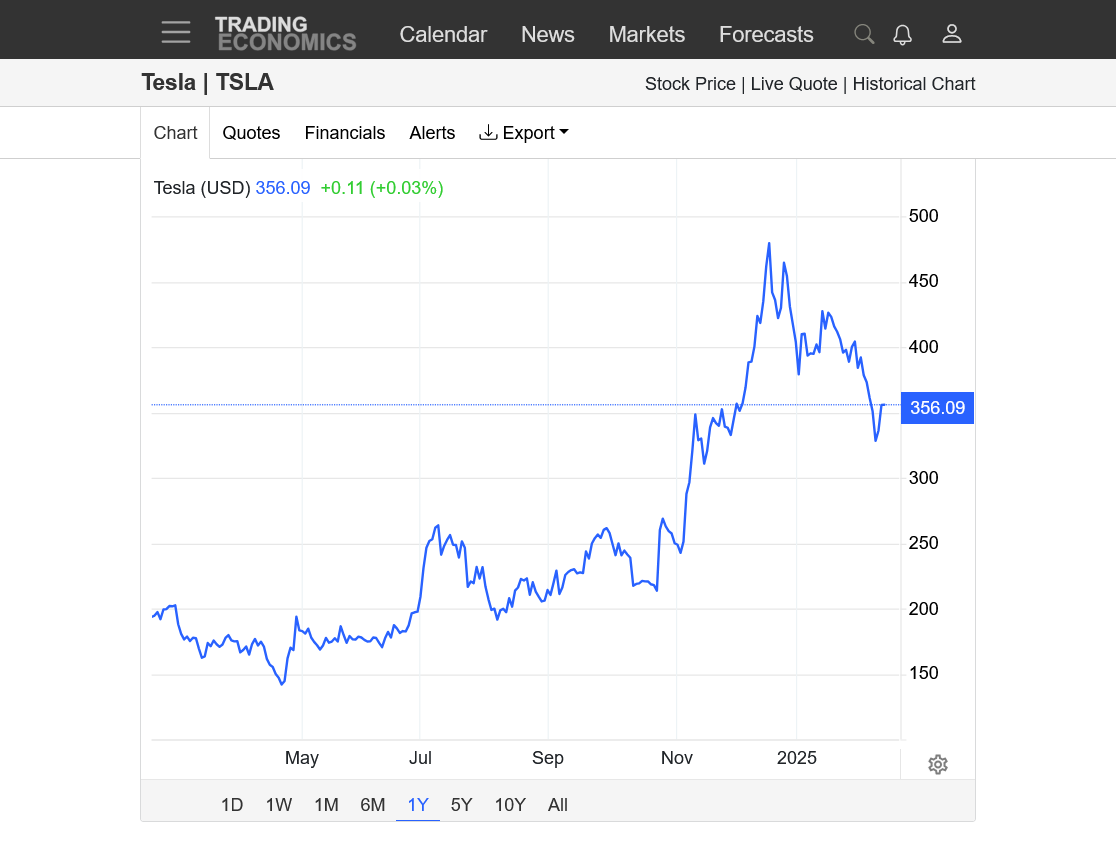Viewport: 1116px width, 866px height.
Task: Open the Markets section
Action: click(646, 34)
